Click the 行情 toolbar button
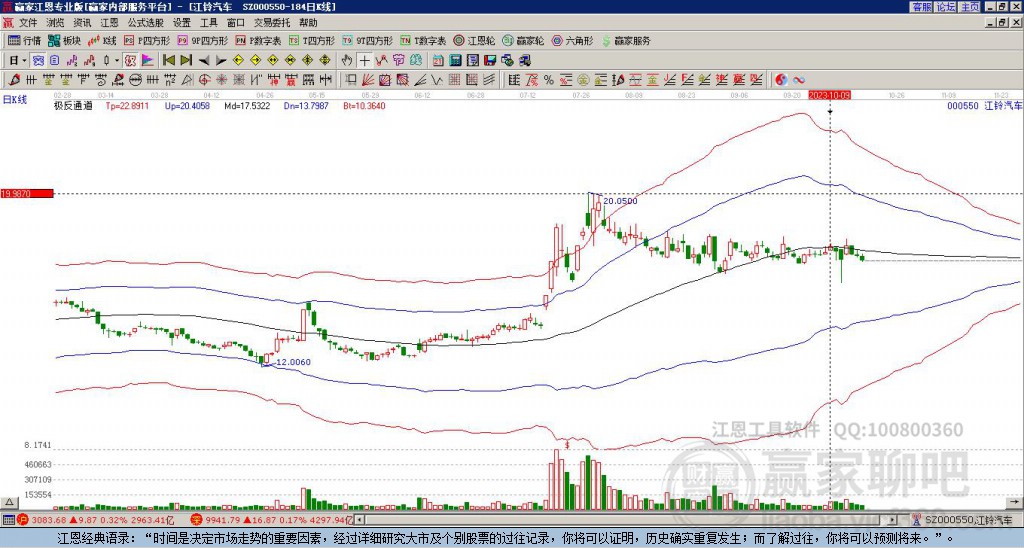 point(24,40)
